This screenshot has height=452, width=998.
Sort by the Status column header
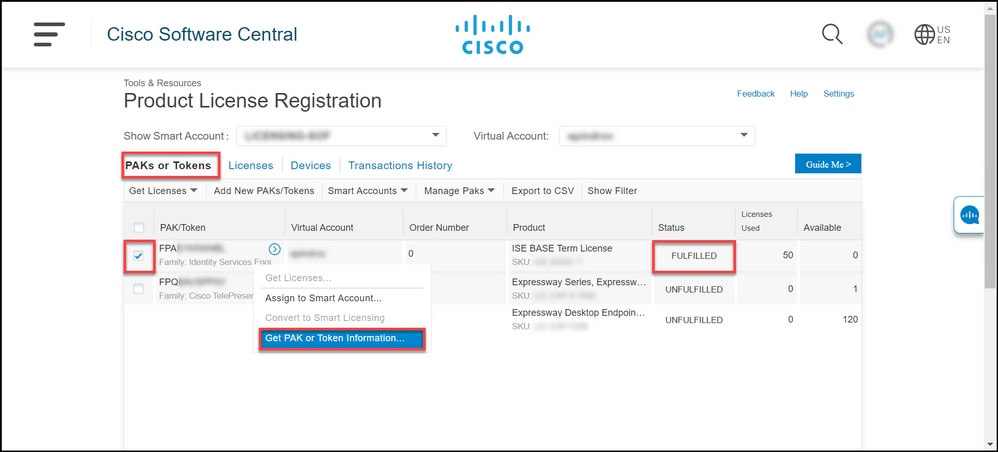(671, 228)
